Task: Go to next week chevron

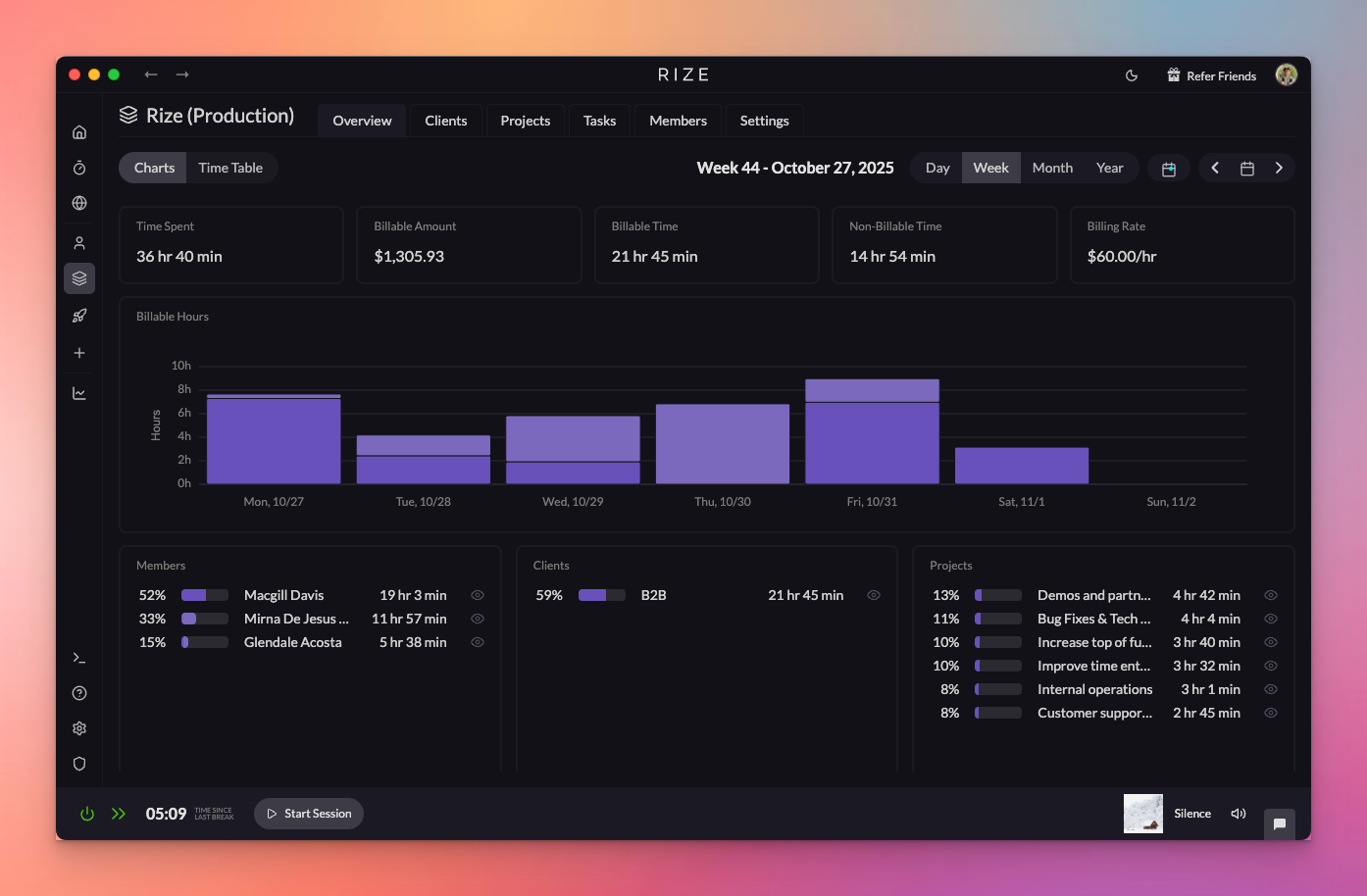Action: 1279,168
